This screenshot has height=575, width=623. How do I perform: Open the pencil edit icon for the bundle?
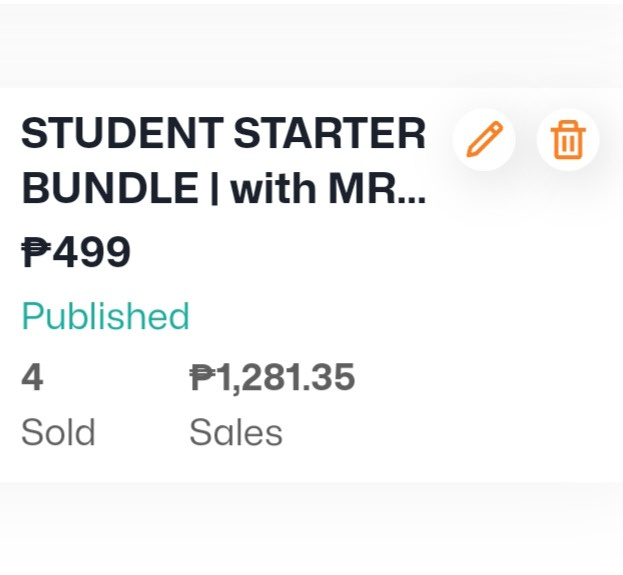click(484, 139)
